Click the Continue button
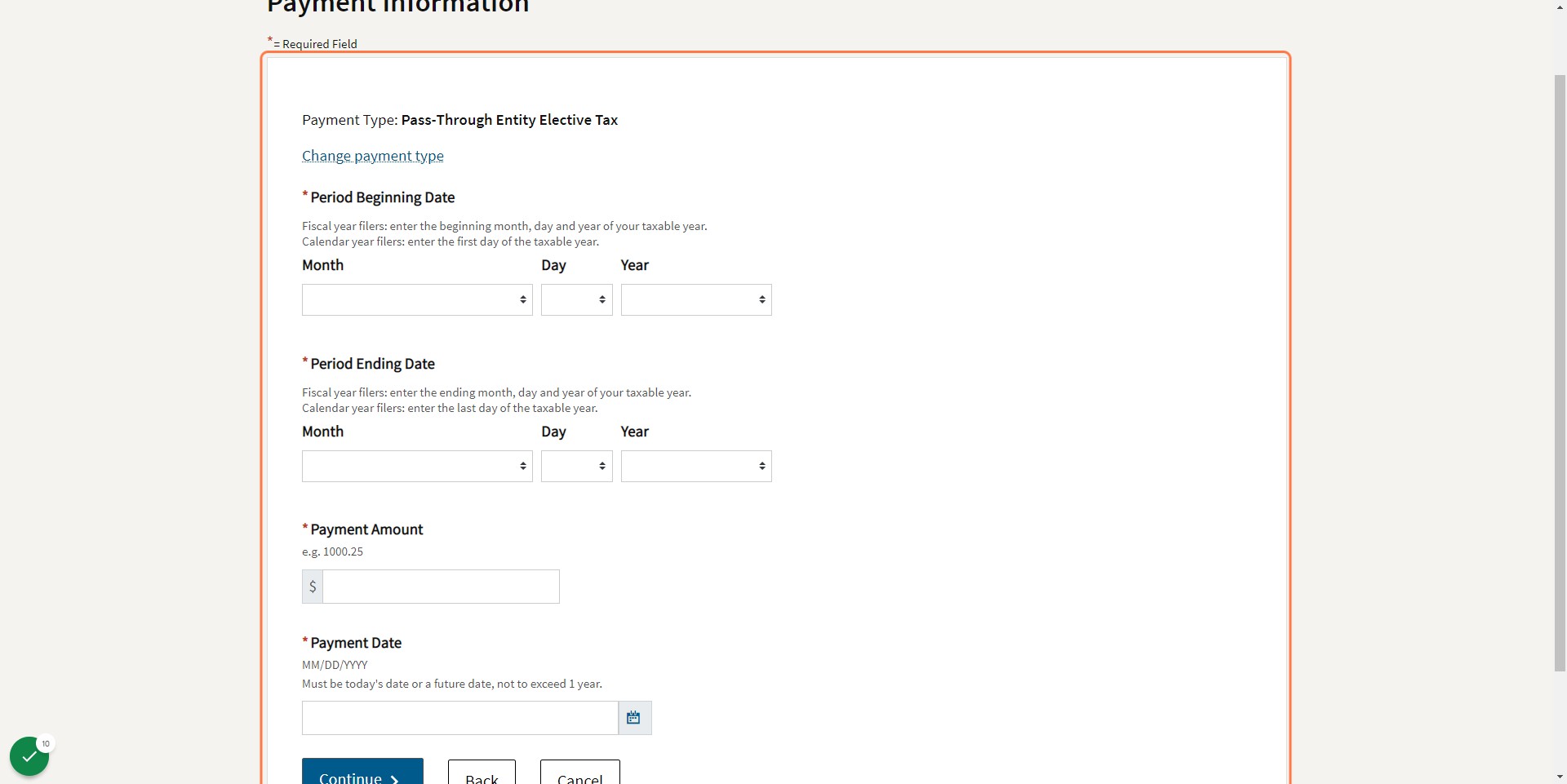This screenshot has width=1567, height=784. click(x=362, y=772)
